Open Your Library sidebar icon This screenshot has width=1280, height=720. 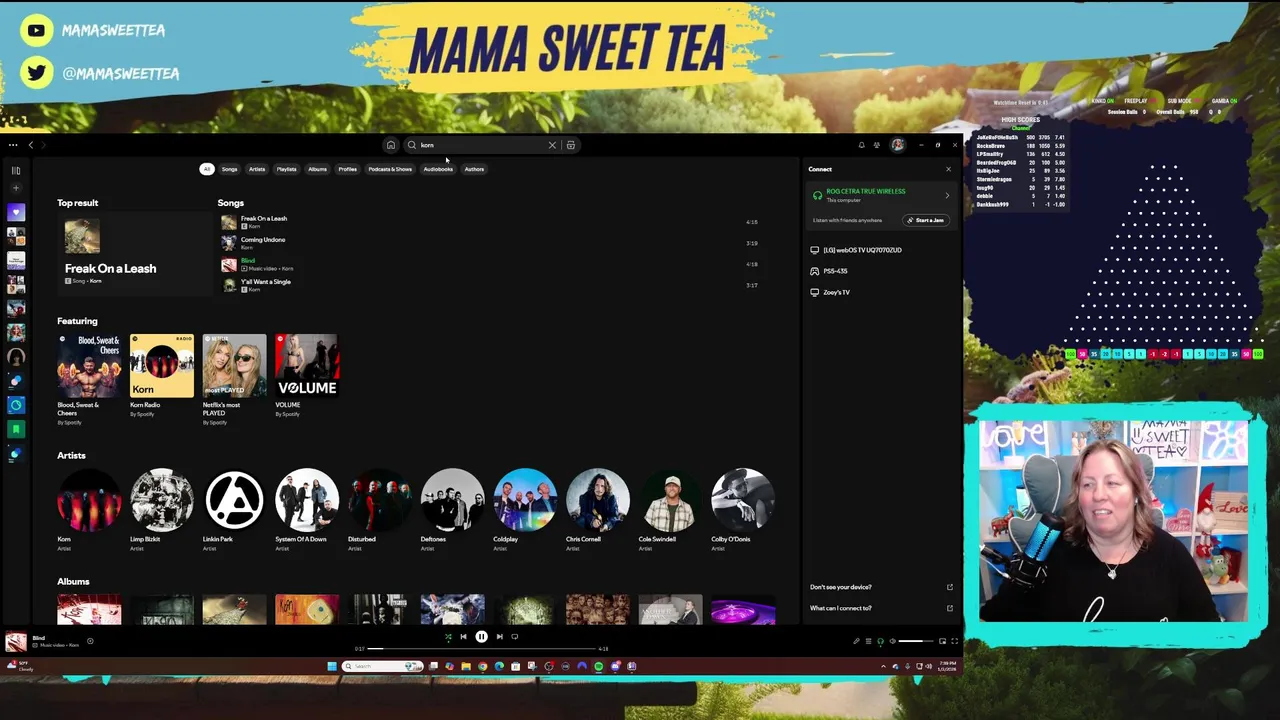point(16,170)
